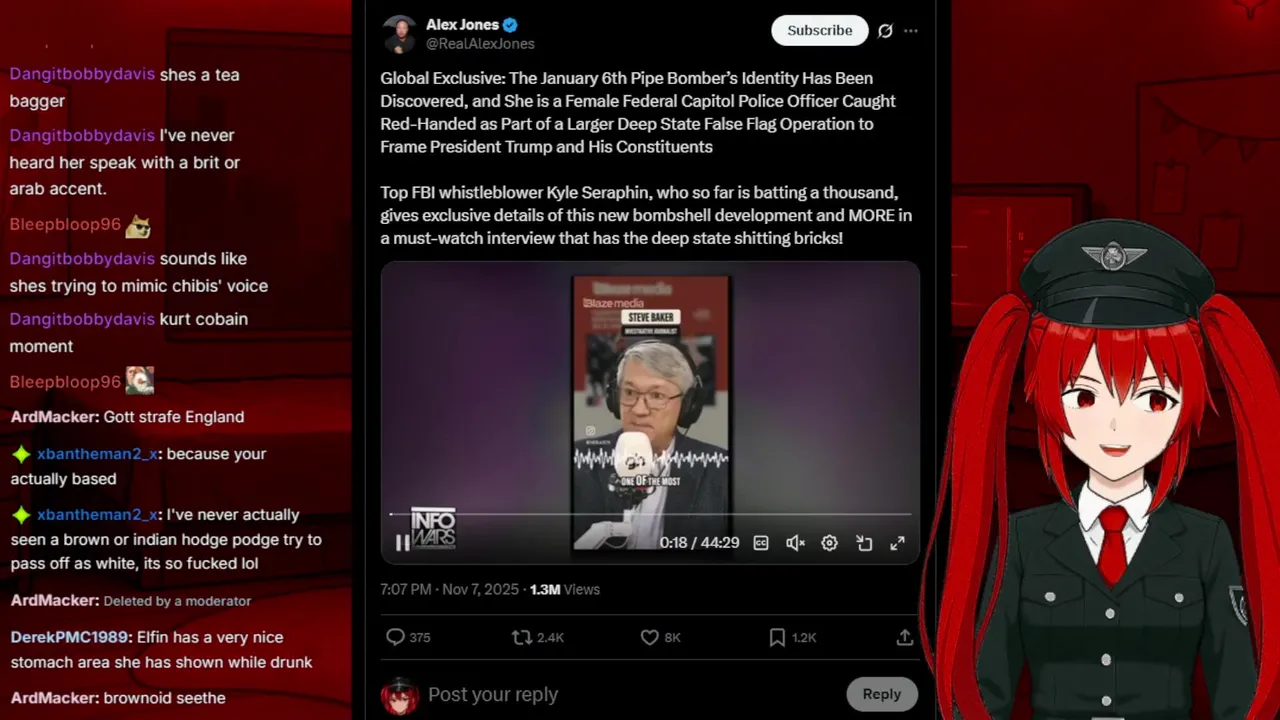Click 'Gott strafe England' chat message

[174, 417]
